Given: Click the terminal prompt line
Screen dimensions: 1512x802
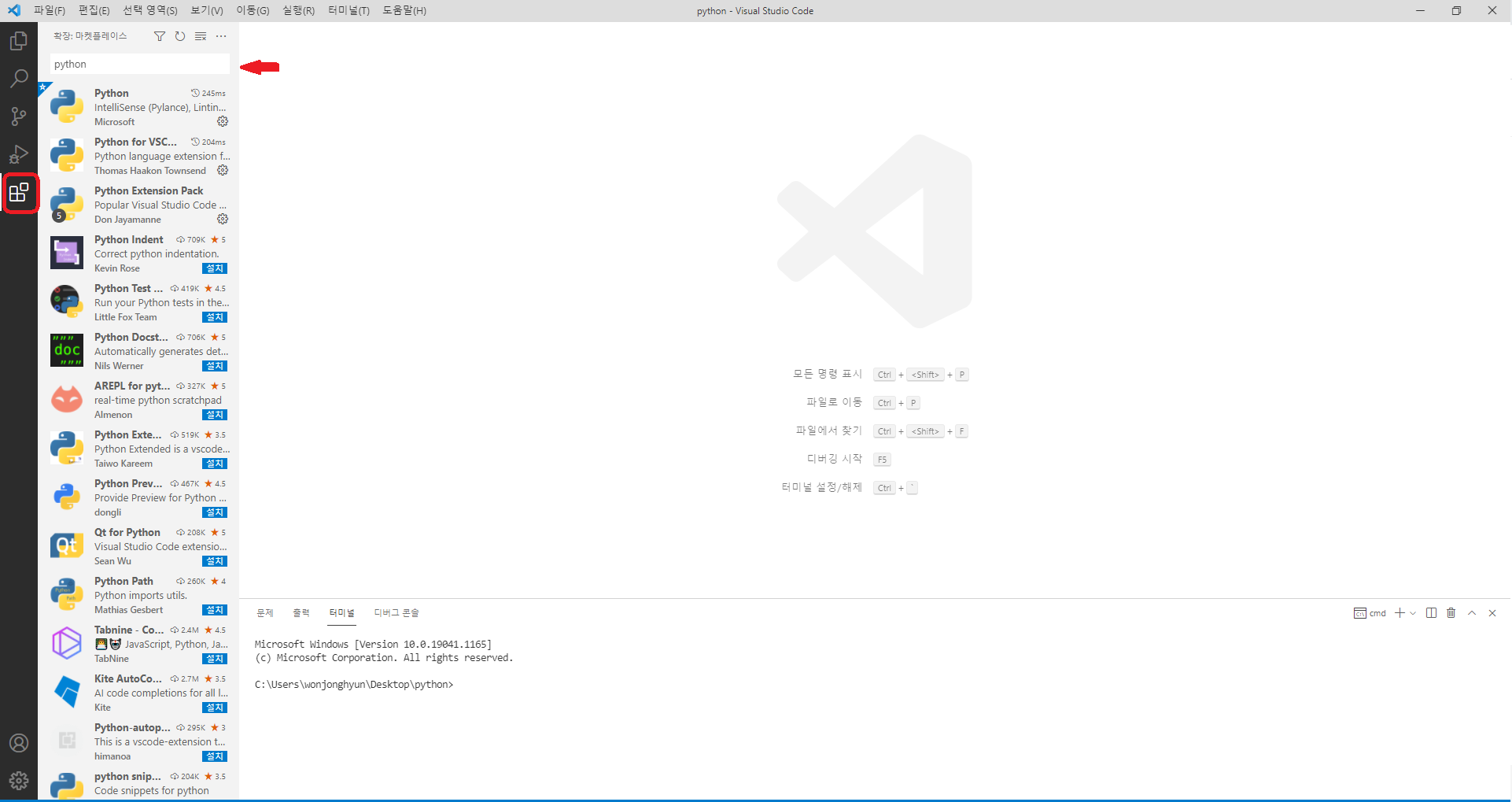Looking at the screenshot, I should 354,685.
